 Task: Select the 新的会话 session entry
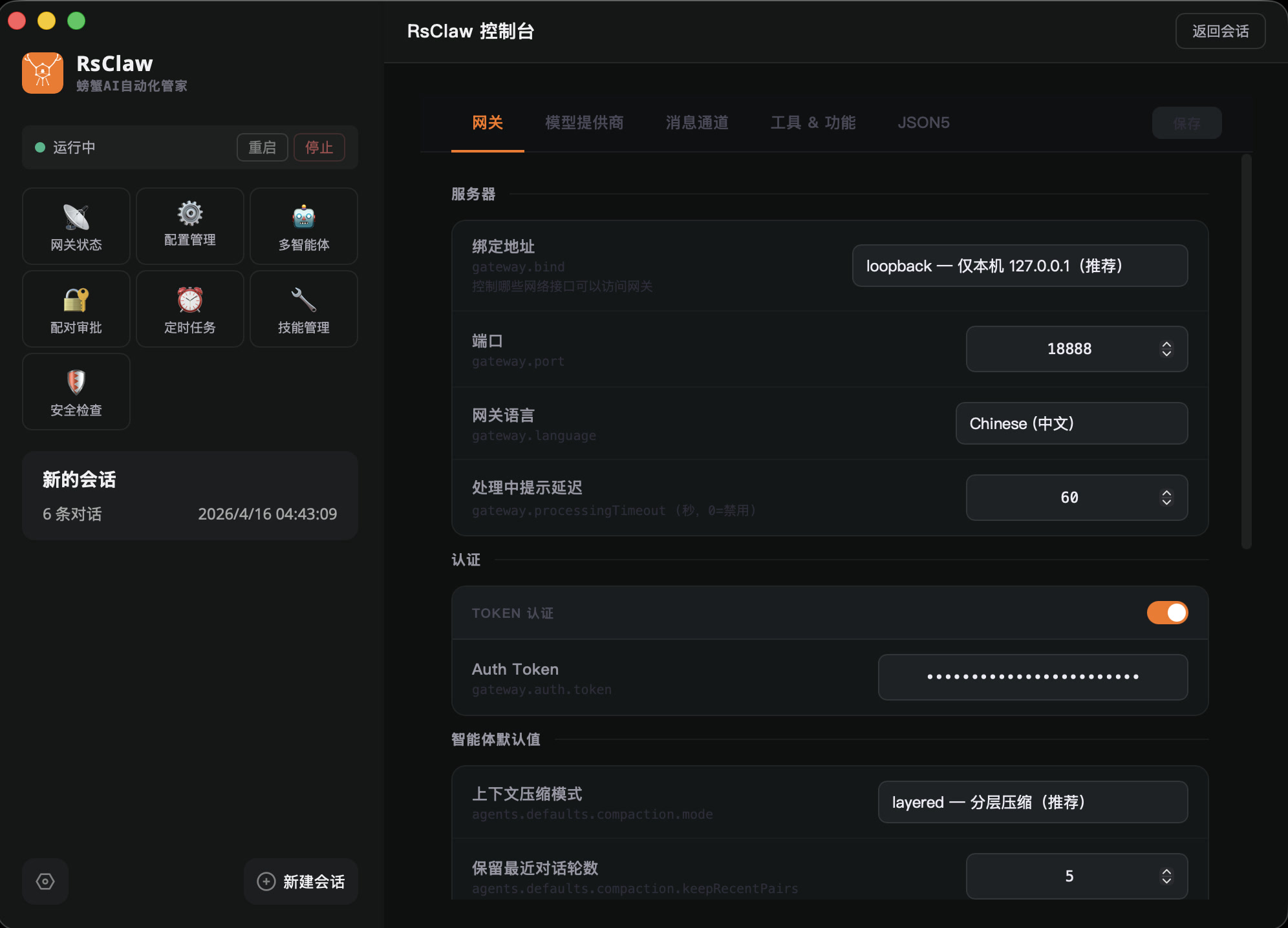189,495
